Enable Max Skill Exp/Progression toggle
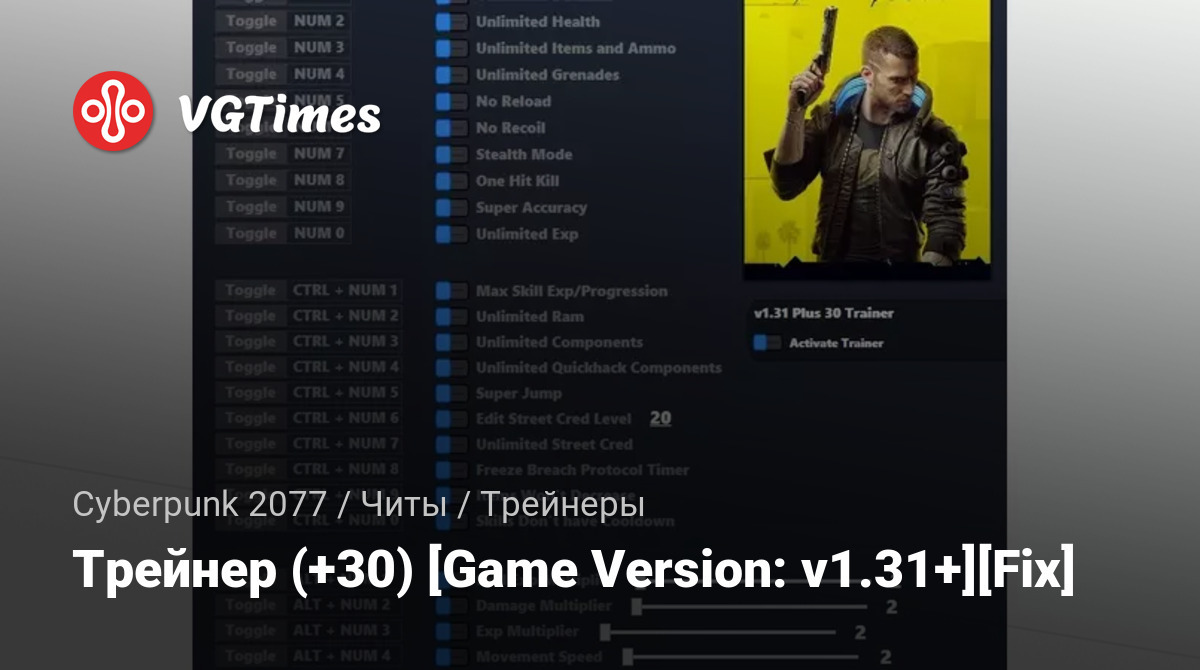This screenshot has width=1200, height=670. (452, 291)
